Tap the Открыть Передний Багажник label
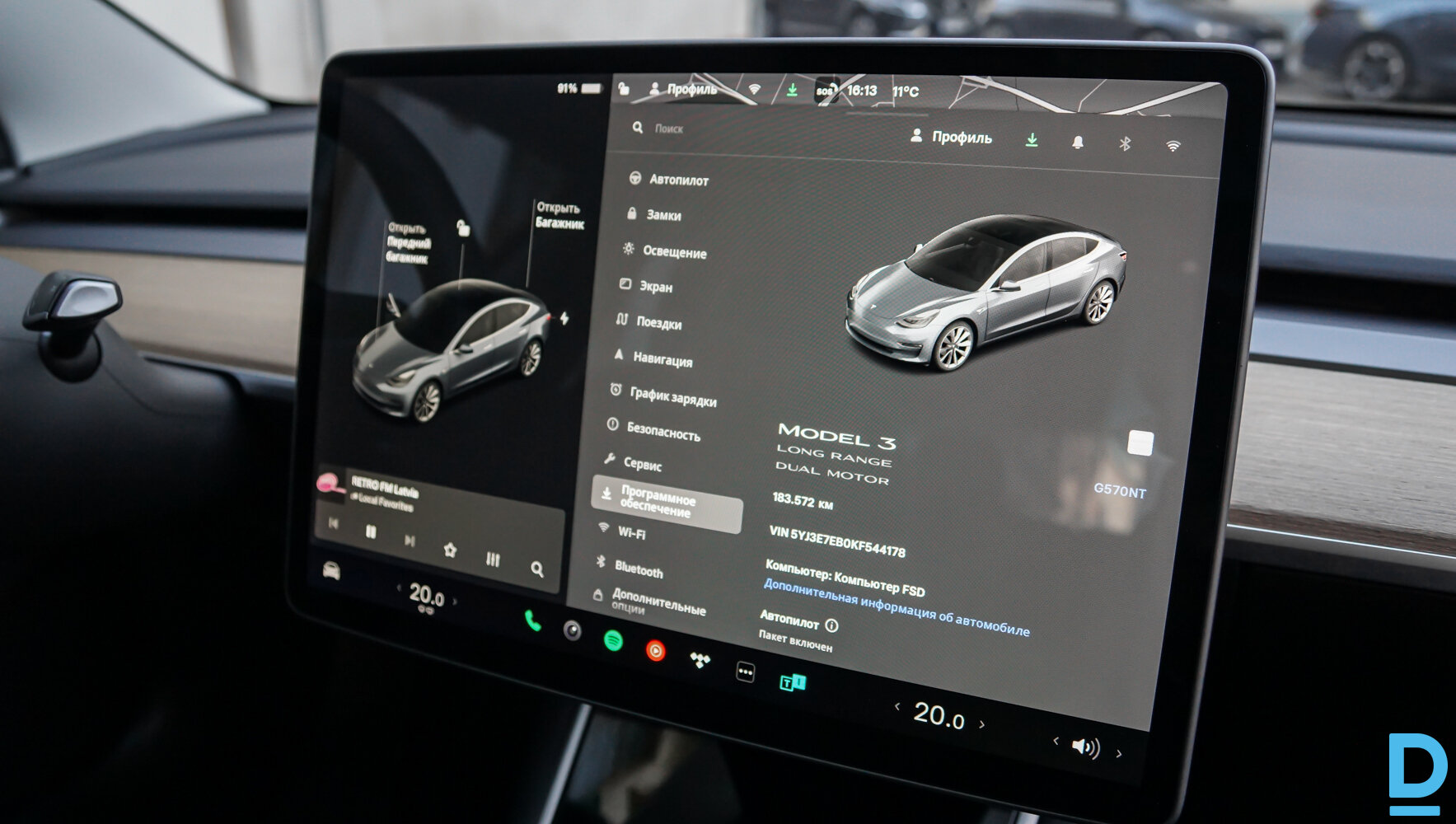This screenshot has width=1456, height=824. (409, 243)
